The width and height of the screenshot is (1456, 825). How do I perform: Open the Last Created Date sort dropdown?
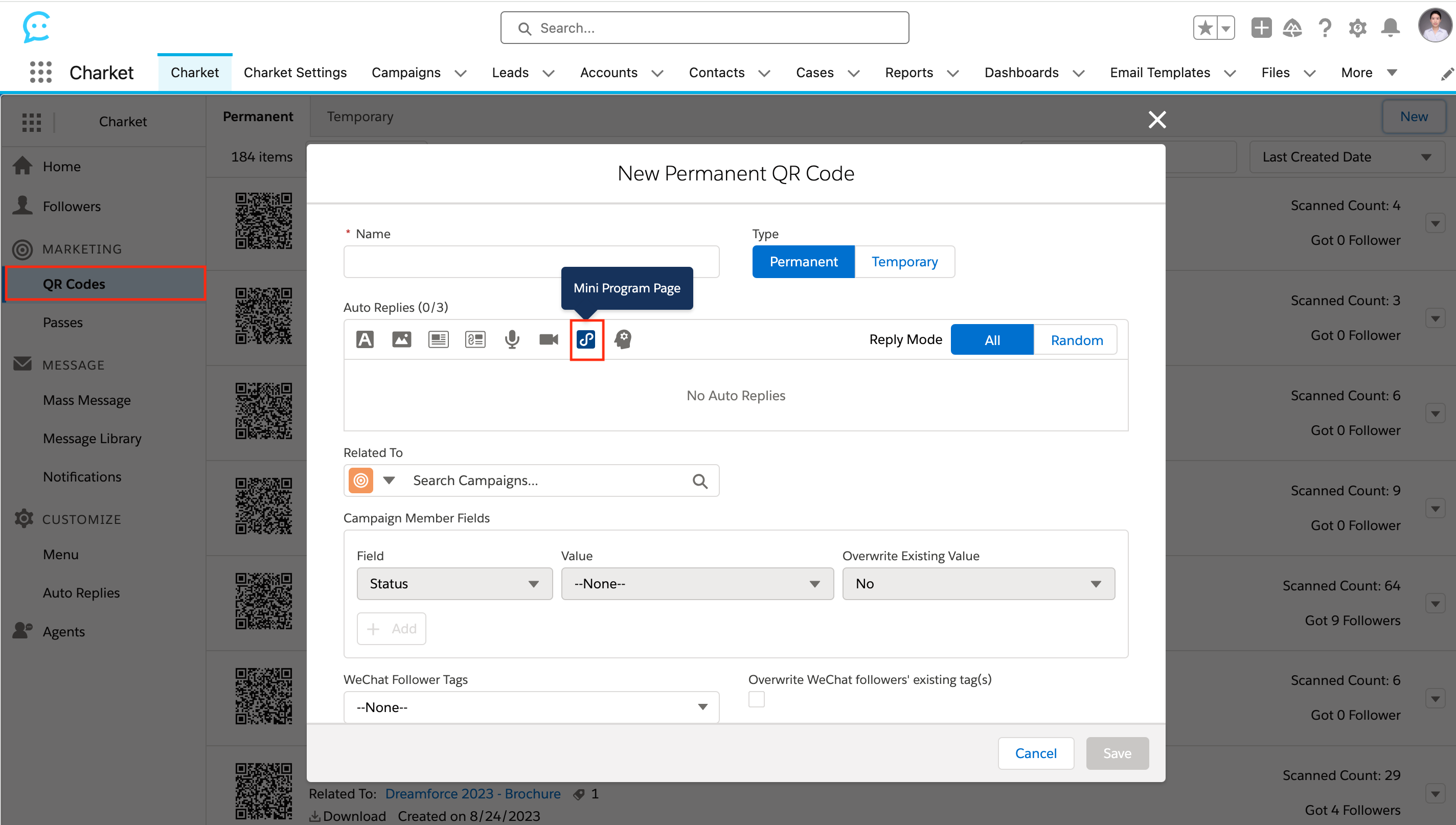coord(1347,157)
